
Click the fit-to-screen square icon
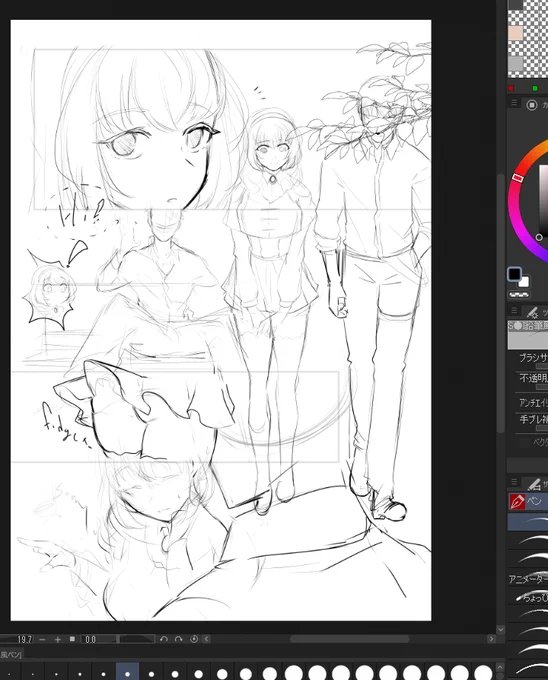(x=72, y=639)
